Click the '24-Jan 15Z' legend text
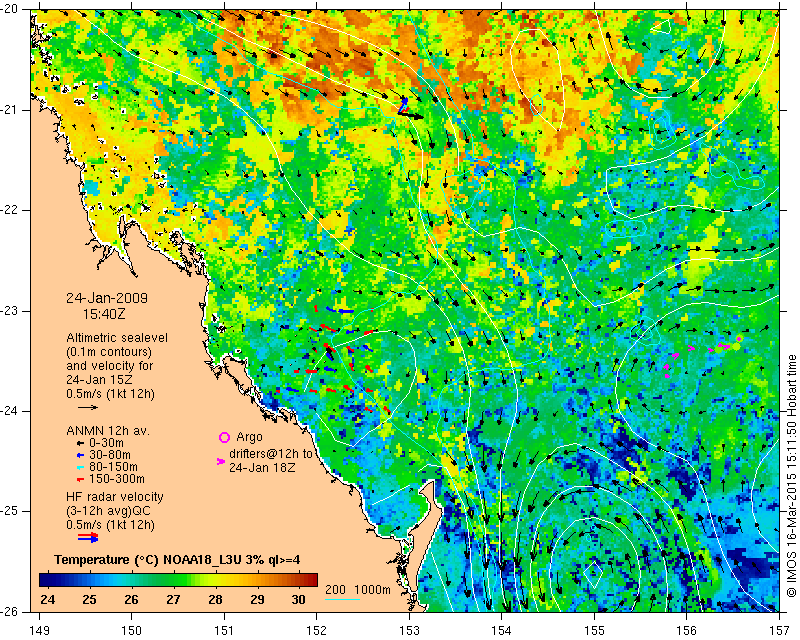 point(97,380)
